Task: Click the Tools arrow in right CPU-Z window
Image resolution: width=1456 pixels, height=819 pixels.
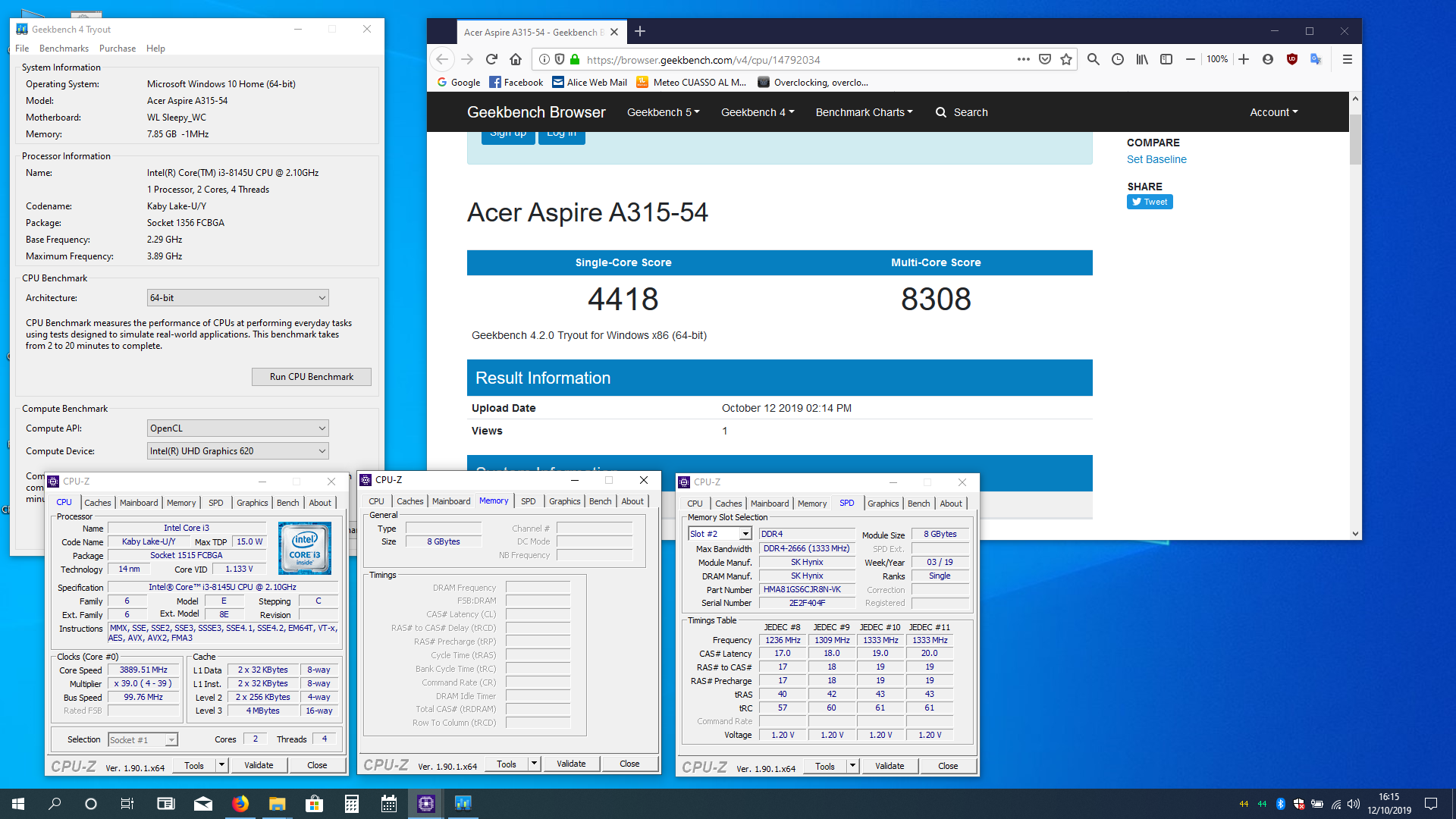Action: click(852, 766)
